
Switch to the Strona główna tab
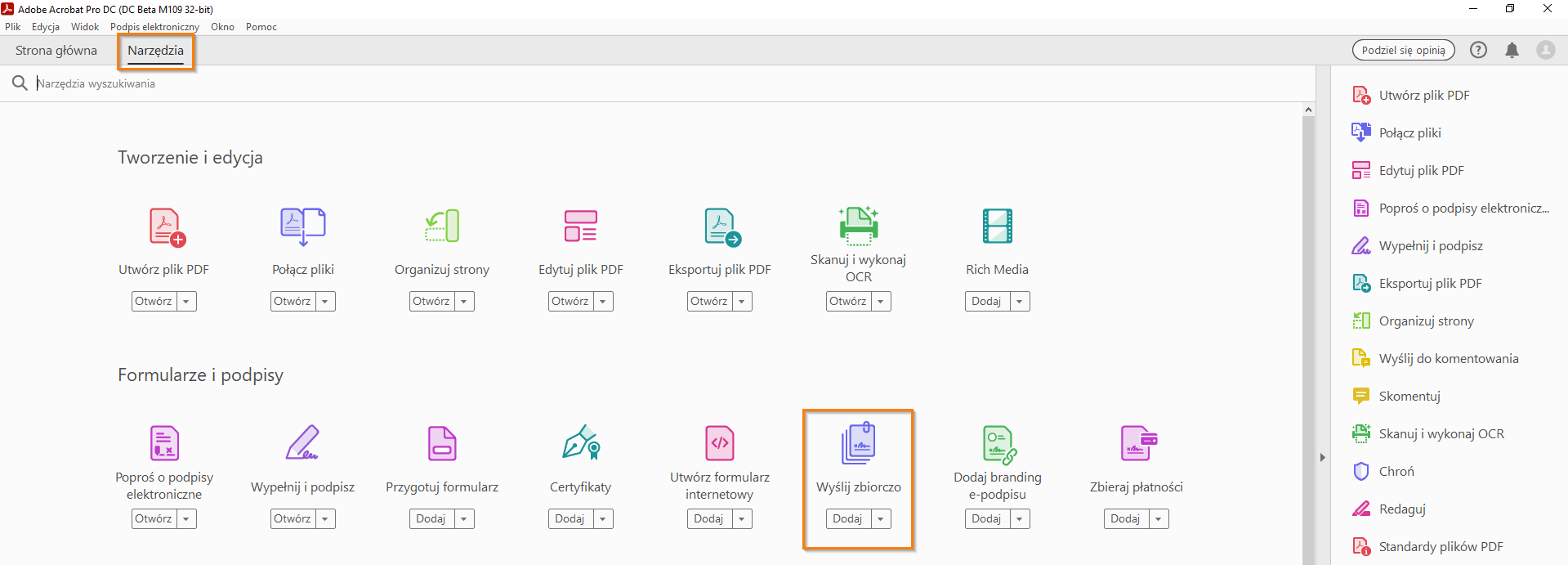(x=56, y=51)
